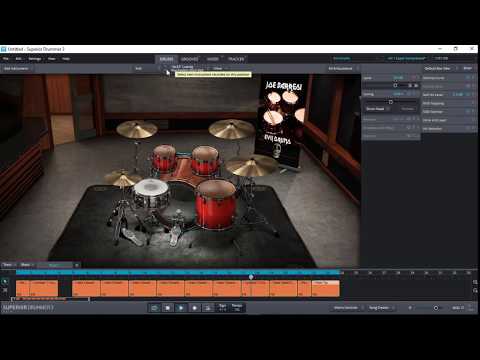Select the chrome snare drum
The image size is (480, 360).
(x=151, y=193)
